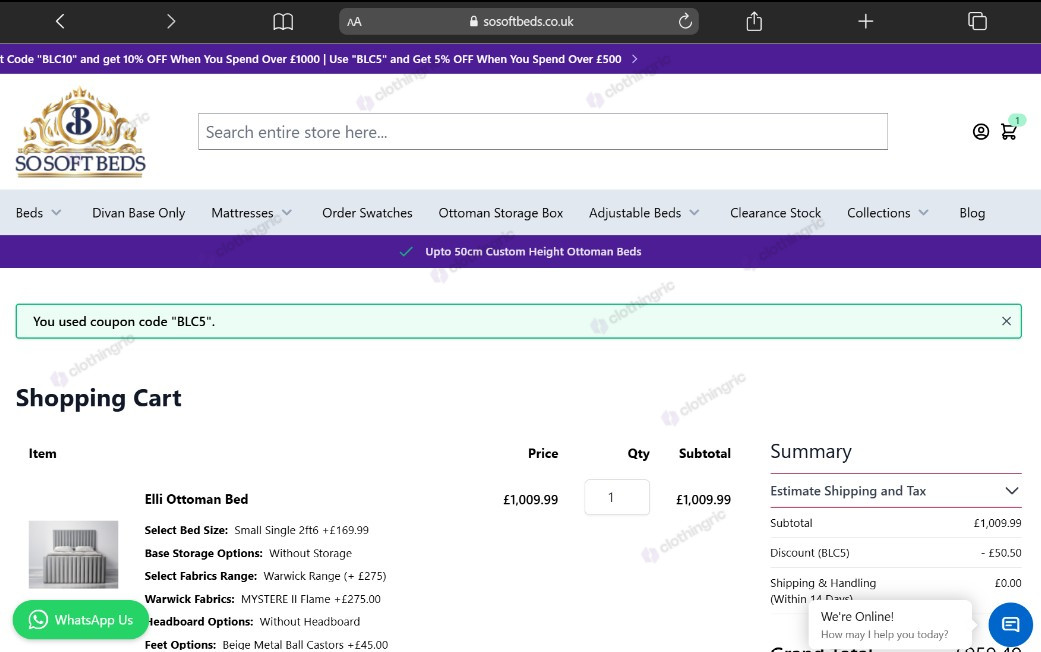This screenshot has height=652, width=1041.
Task: Open the shopping cart icon
Action: click(1009, 131)
